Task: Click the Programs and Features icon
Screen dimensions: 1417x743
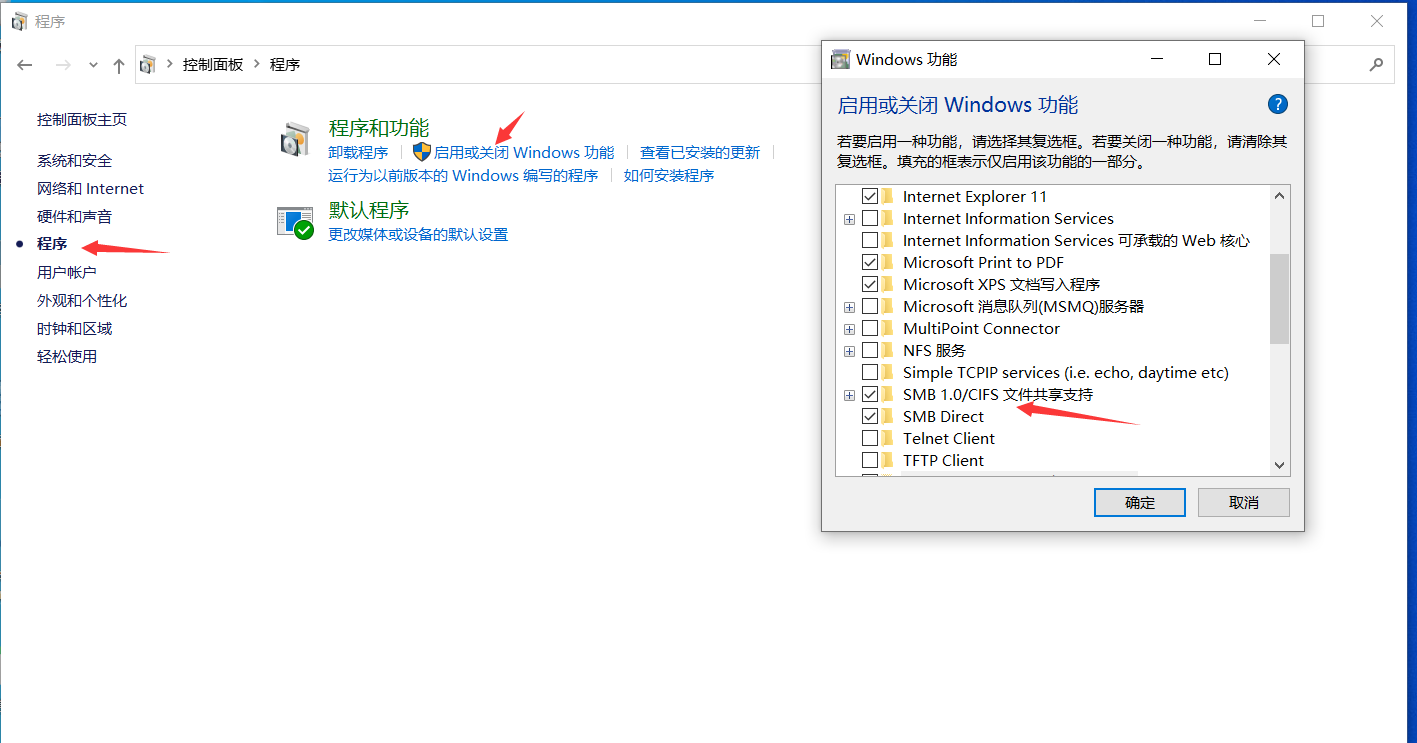Action: pyautogui.click(x=295, y=140)
